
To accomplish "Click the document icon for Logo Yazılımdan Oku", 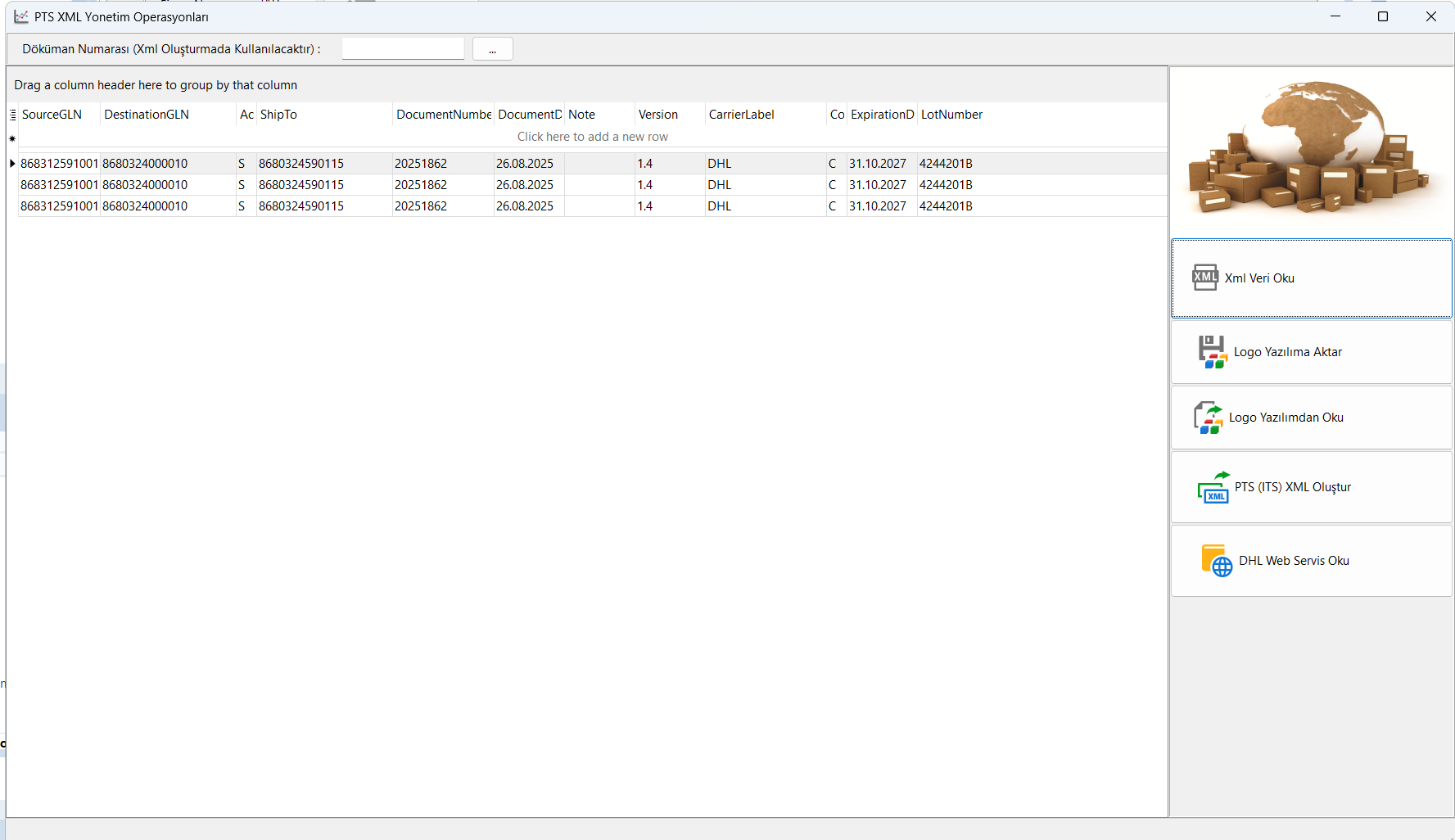I will click(x=1208, y=418).
